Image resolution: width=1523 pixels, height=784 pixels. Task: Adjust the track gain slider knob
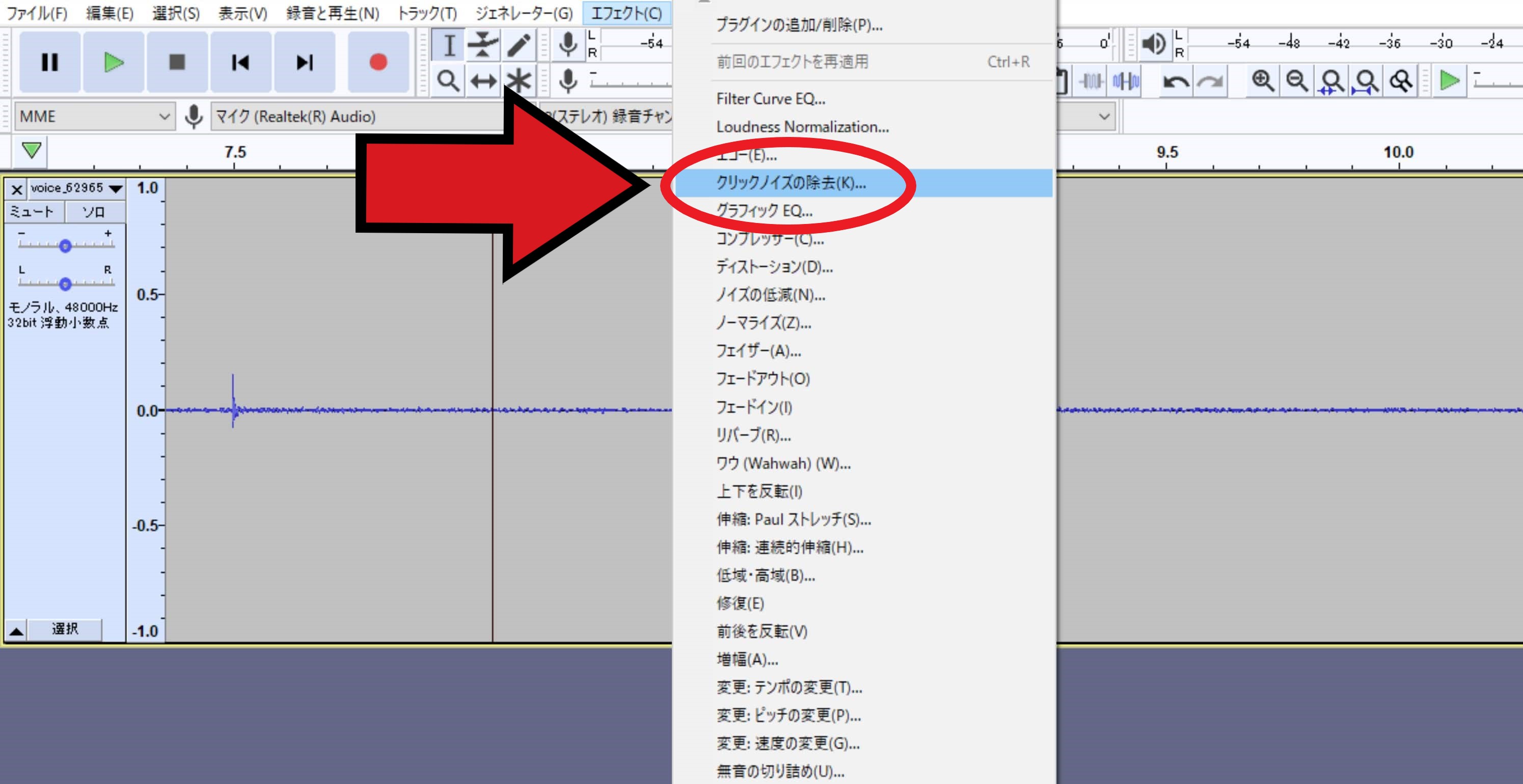coord(65,246)
